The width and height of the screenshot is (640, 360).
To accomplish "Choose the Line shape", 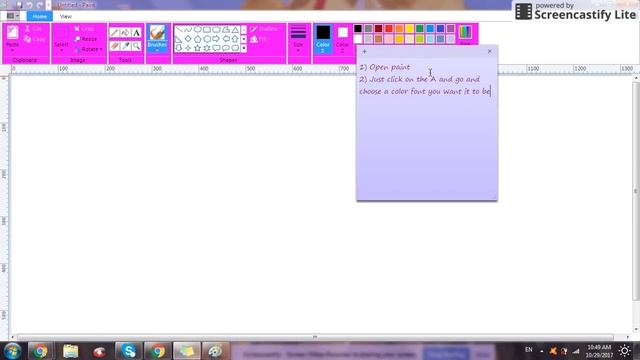I will point(179,30).
